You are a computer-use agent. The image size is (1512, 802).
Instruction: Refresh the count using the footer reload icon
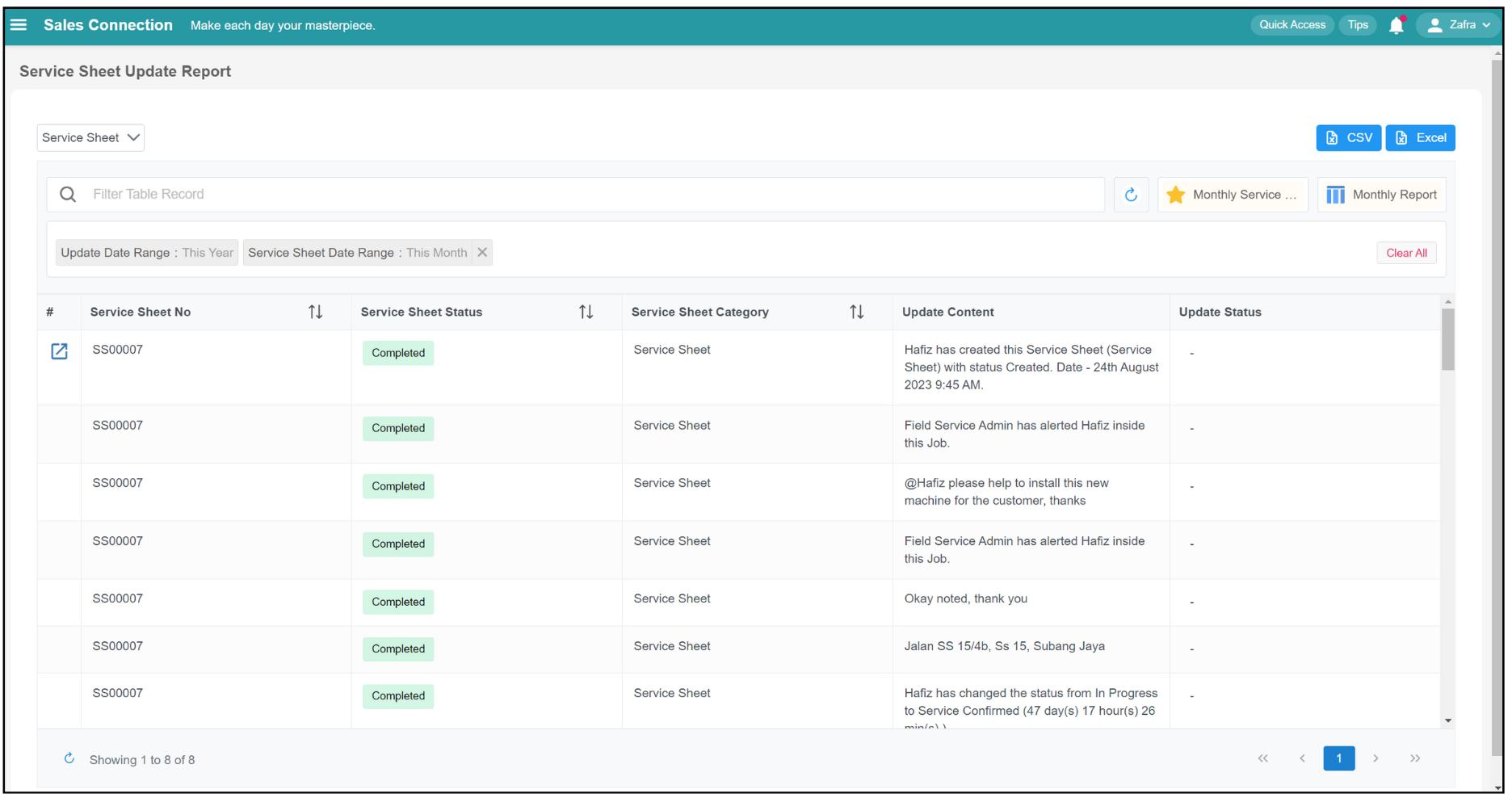point(69,758)
